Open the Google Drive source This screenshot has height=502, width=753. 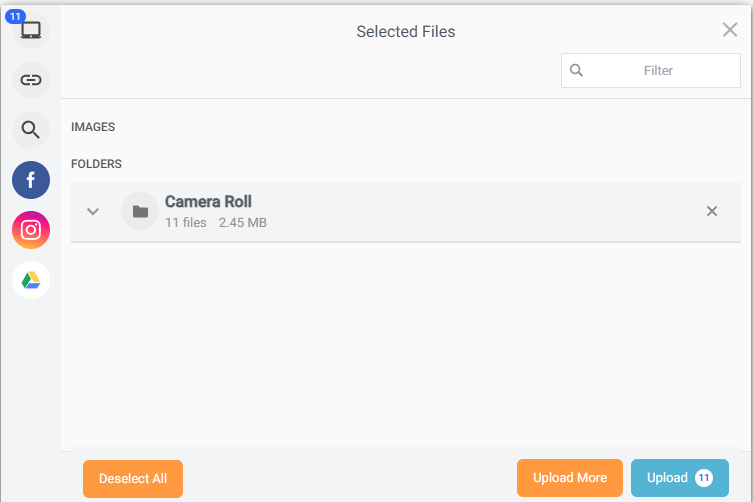(x=31, y=280)
